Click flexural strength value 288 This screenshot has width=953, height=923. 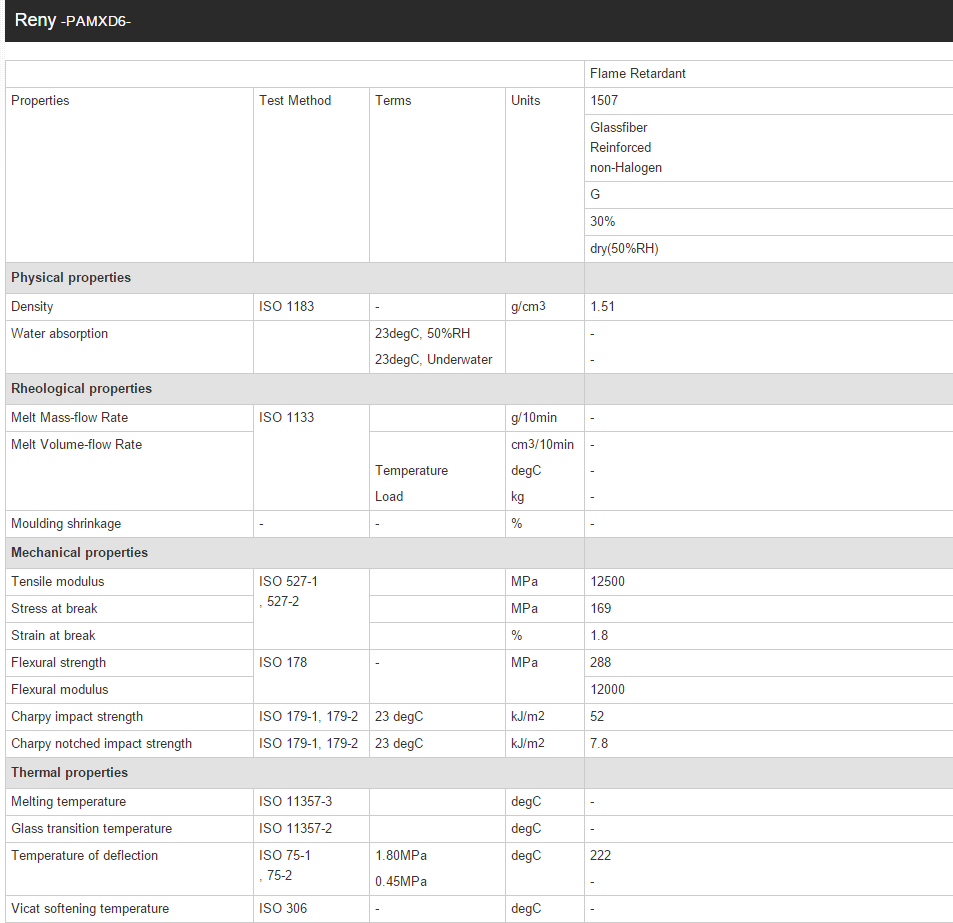[600, 663]
